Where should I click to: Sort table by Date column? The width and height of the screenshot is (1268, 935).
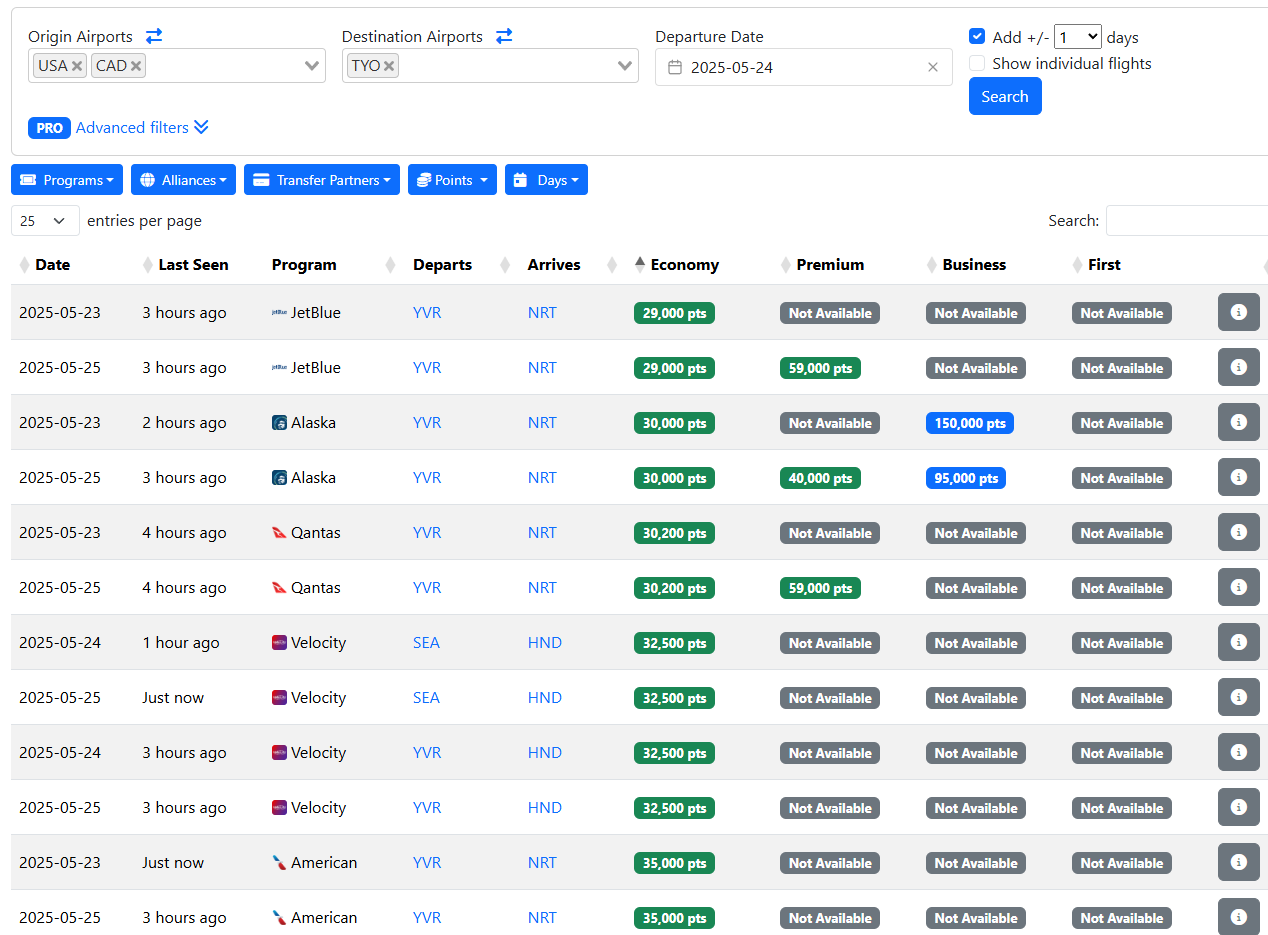click(52, 265)
